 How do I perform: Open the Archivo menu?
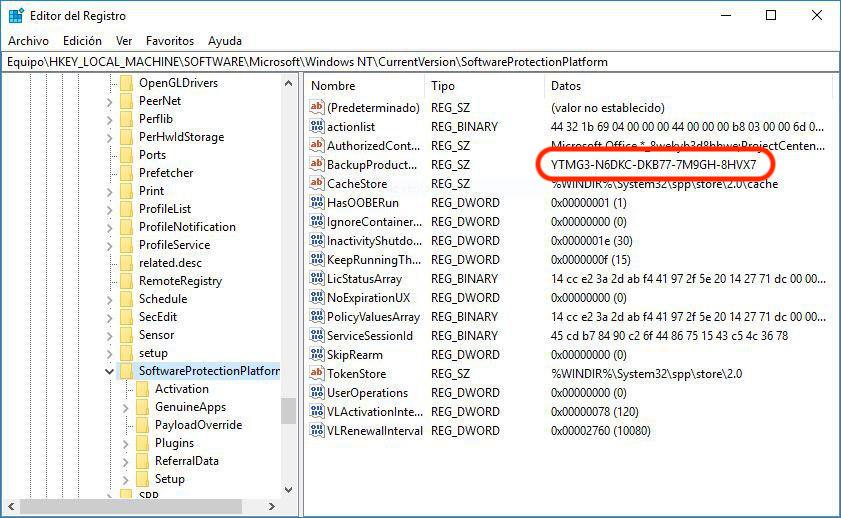[28, 41]
